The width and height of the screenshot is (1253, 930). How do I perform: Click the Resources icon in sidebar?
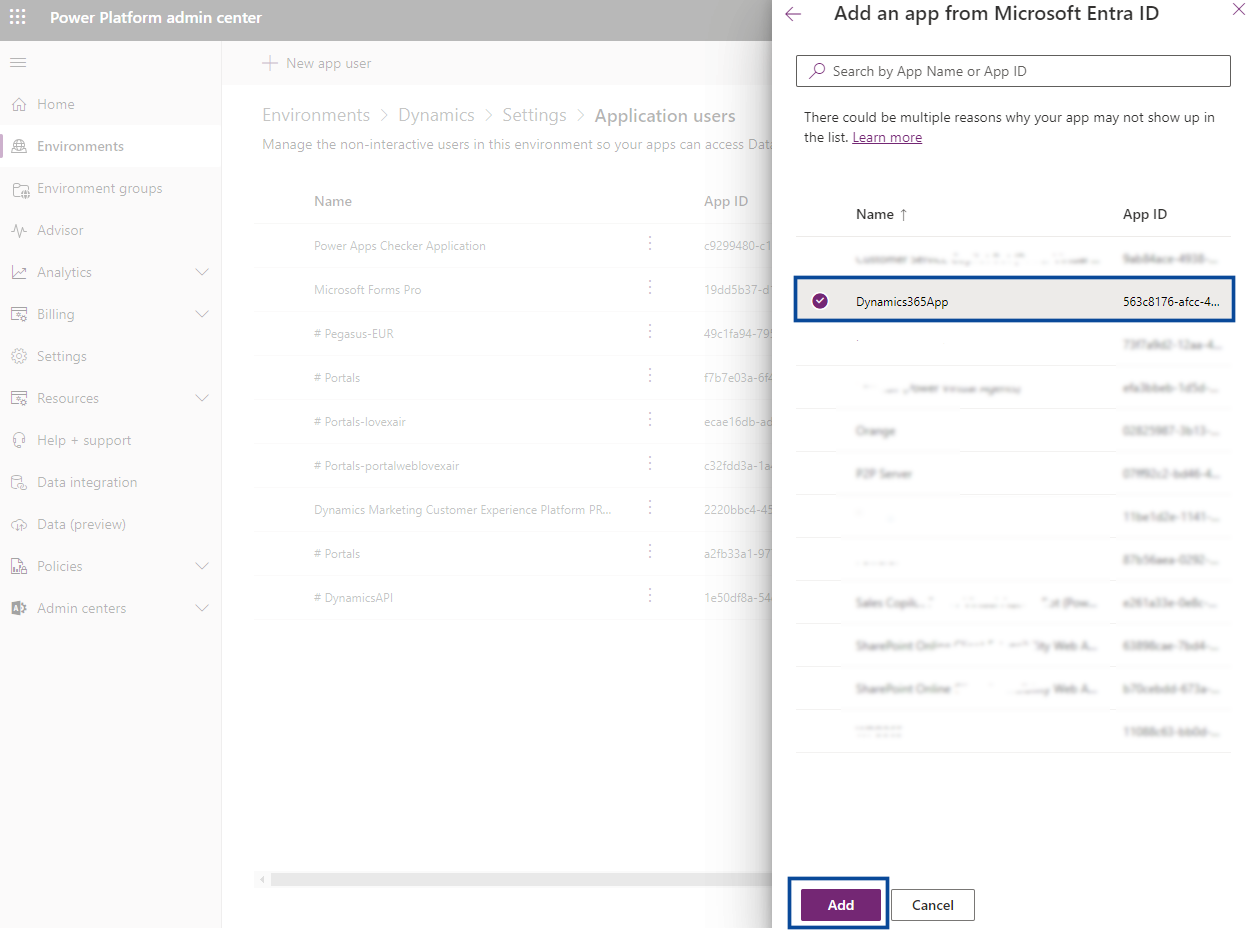pos(18,398)
